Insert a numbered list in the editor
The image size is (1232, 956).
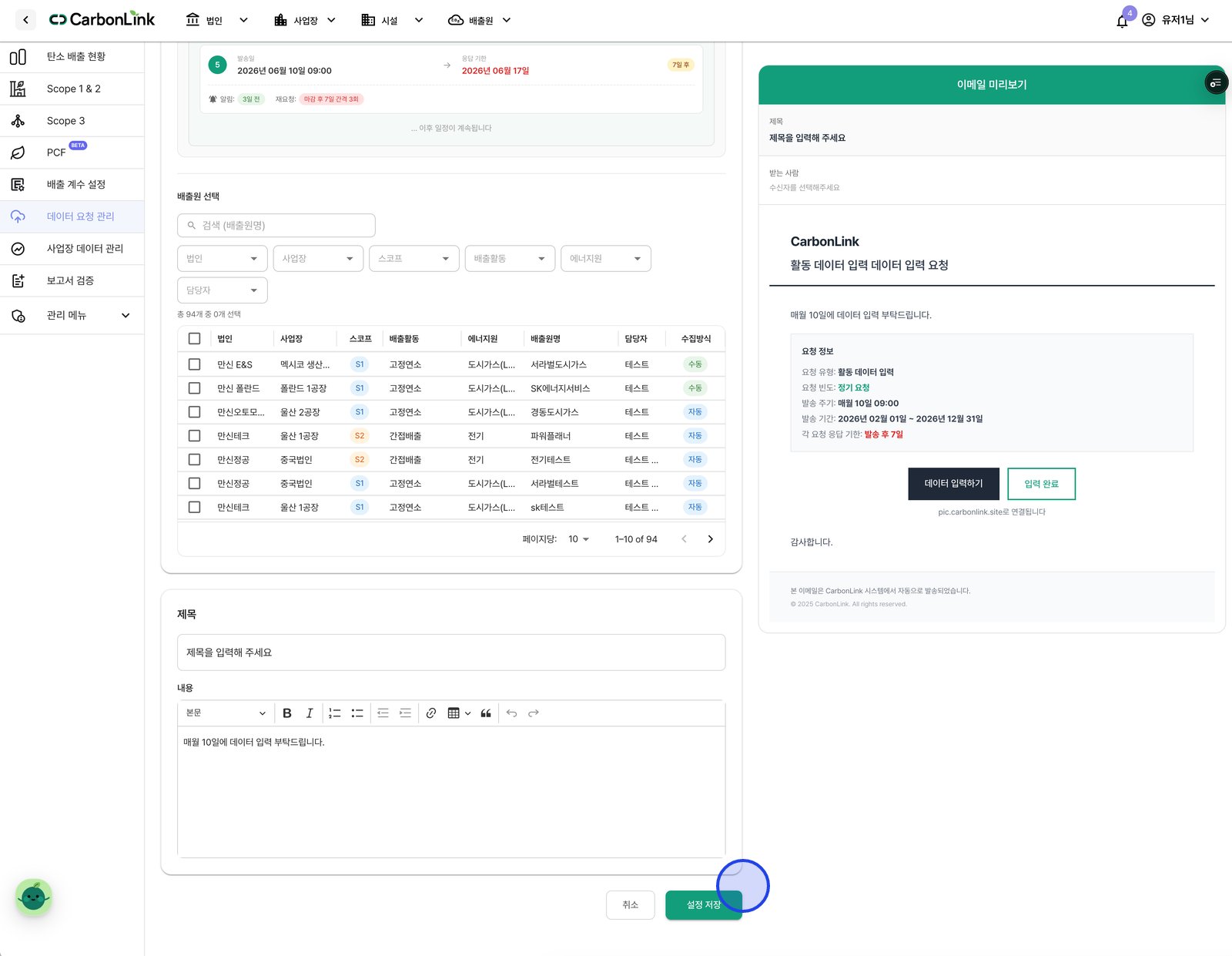coord(335,713)
